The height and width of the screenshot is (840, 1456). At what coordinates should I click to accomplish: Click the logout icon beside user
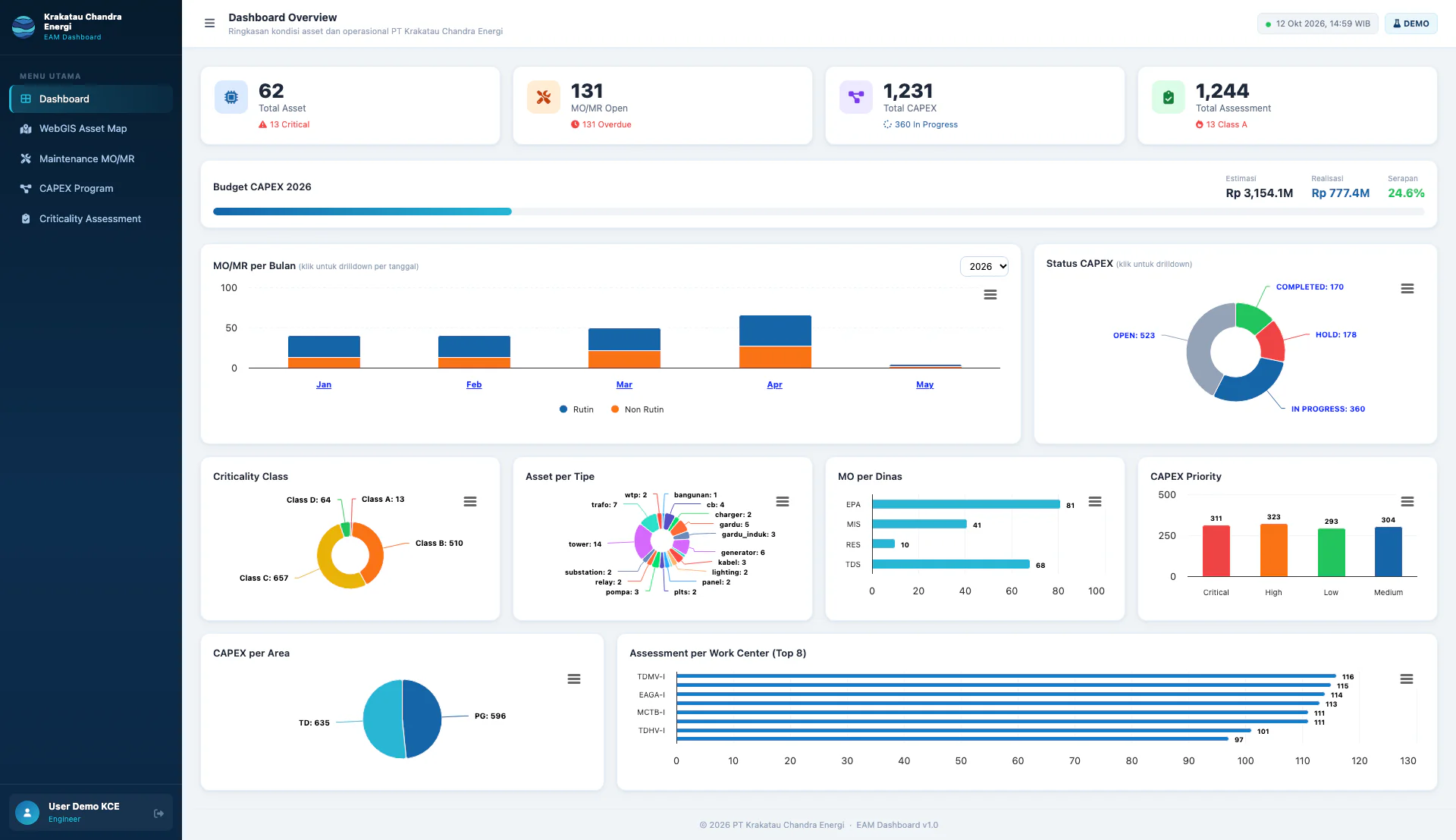pos(158,813)
